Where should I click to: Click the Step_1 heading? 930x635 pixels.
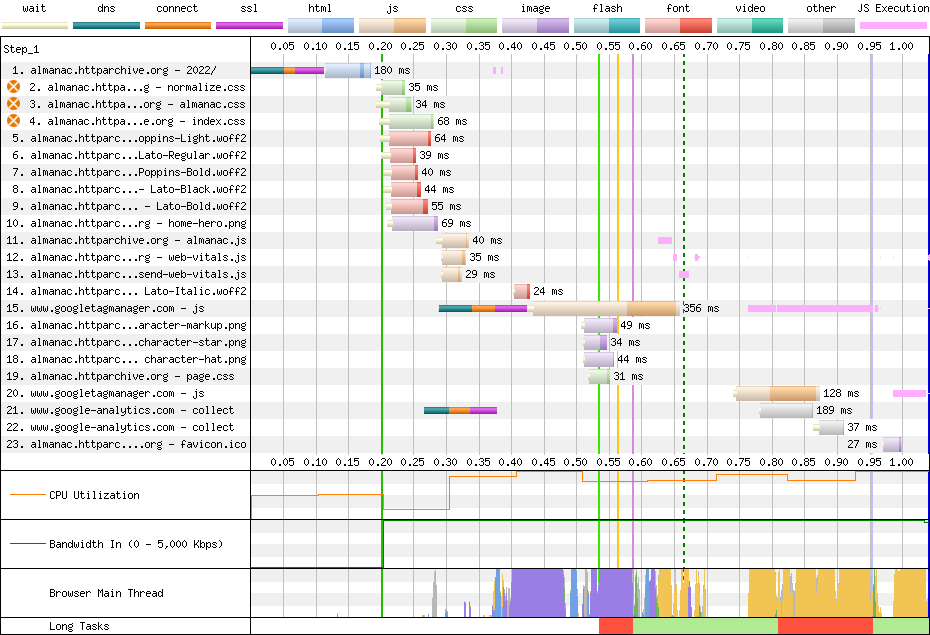tap(21, 49)
